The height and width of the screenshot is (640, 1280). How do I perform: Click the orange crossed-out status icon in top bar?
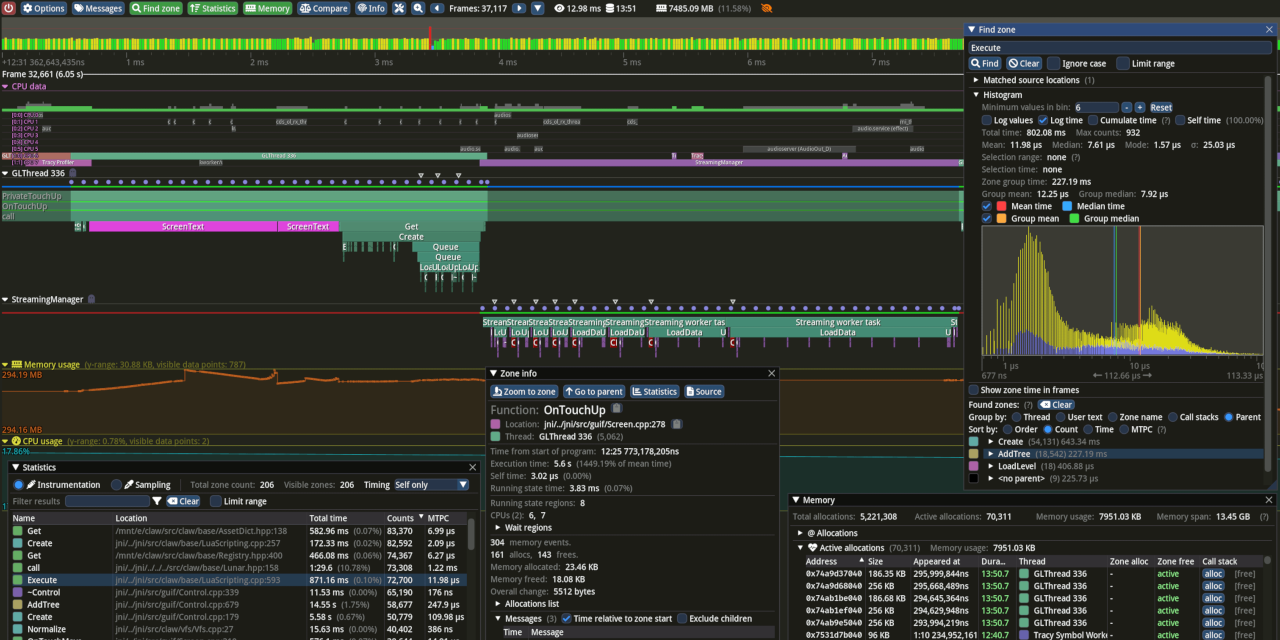tap(766, 8)
